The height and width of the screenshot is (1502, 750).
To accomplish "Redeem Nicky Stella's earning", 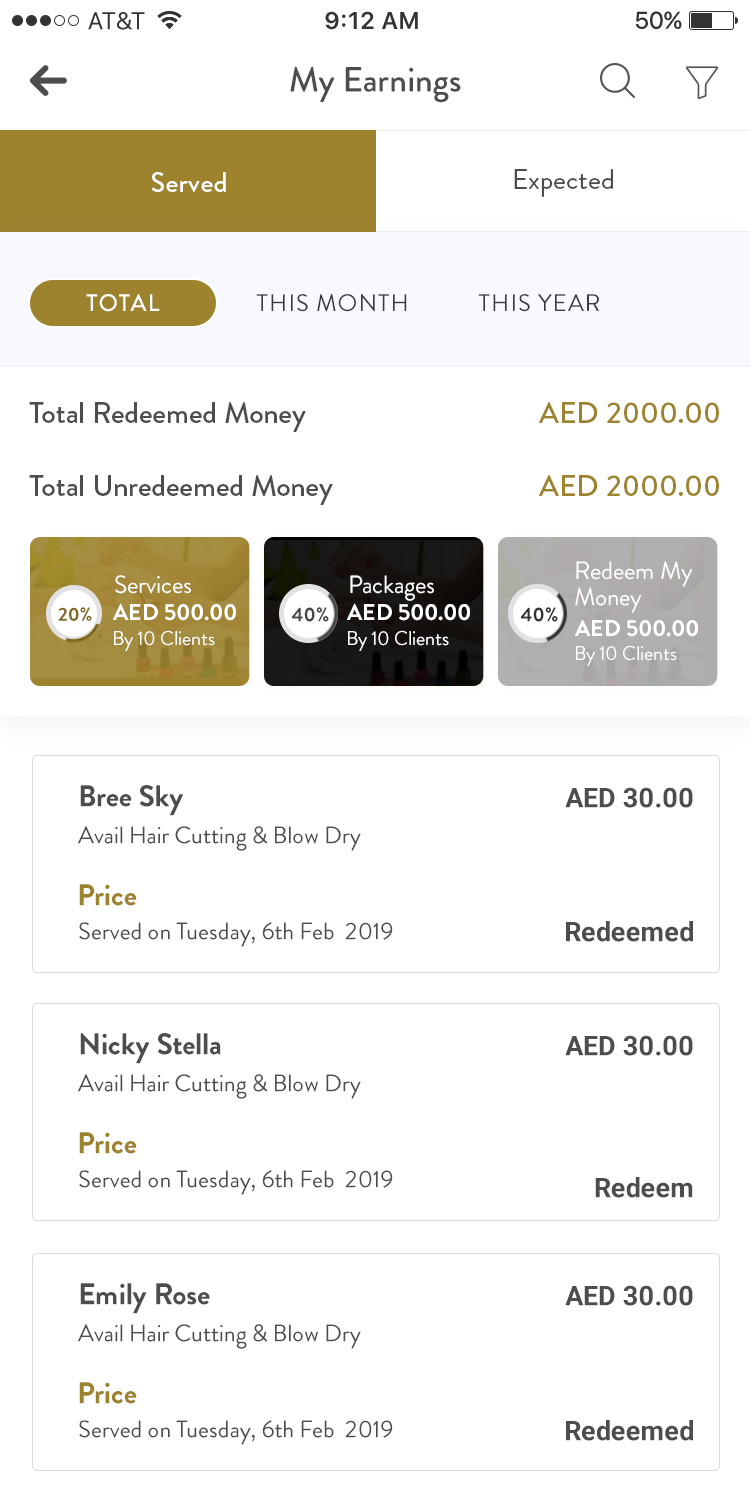I will click(x=643, y=1188).
